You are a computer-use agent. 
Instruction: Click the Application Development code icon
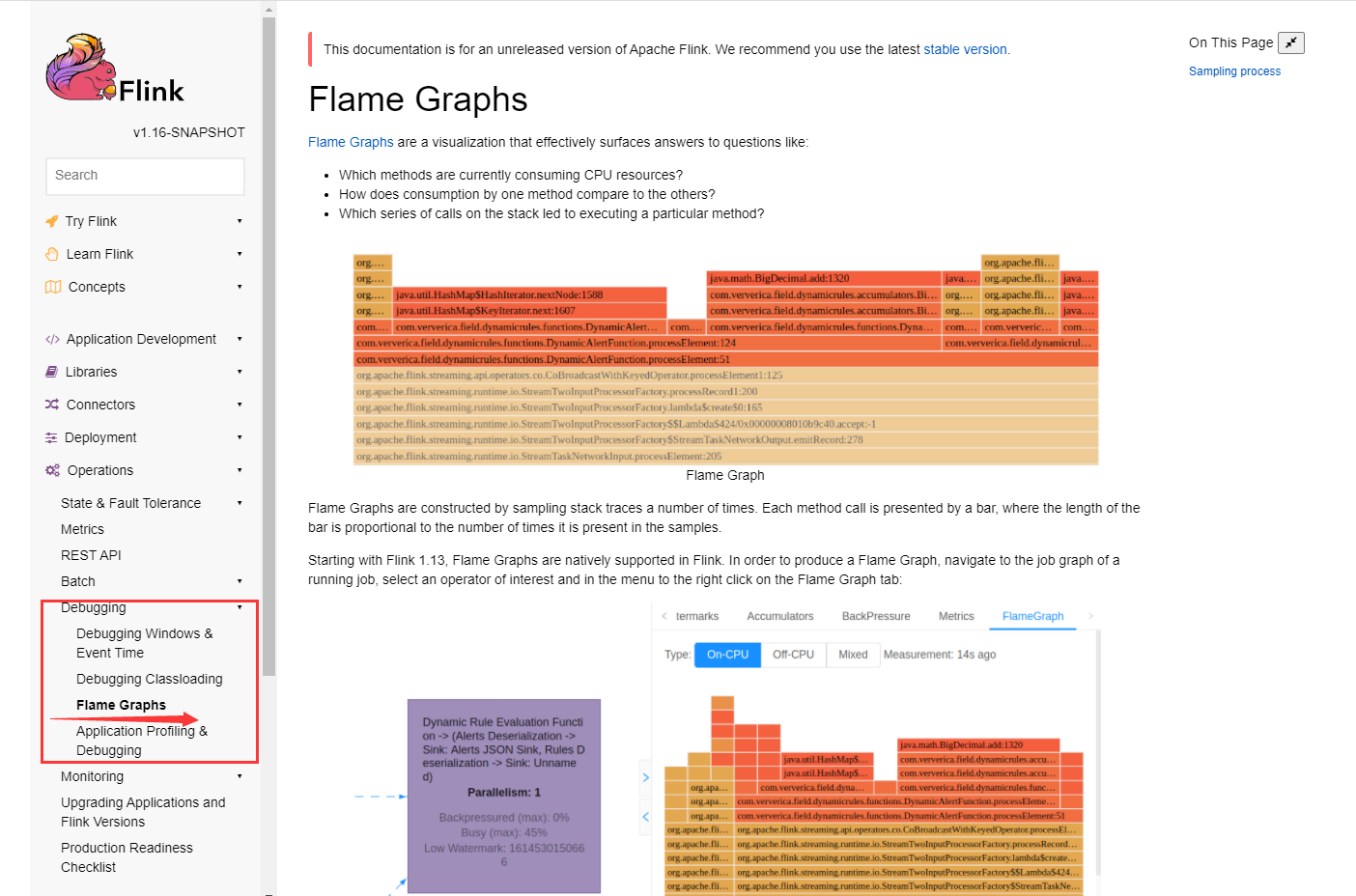point(52,339)
